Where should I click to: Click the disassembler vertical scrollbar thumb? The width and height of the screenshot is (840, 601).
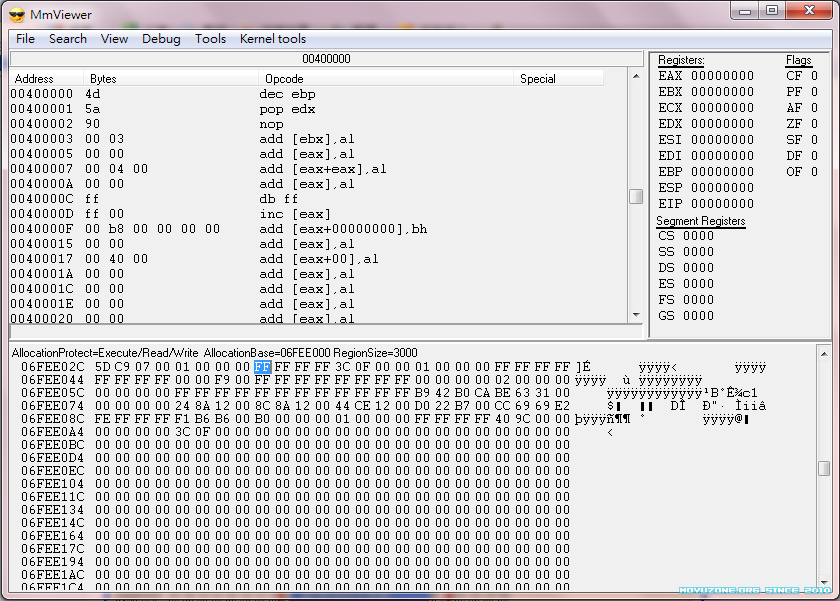coord(636,196)
